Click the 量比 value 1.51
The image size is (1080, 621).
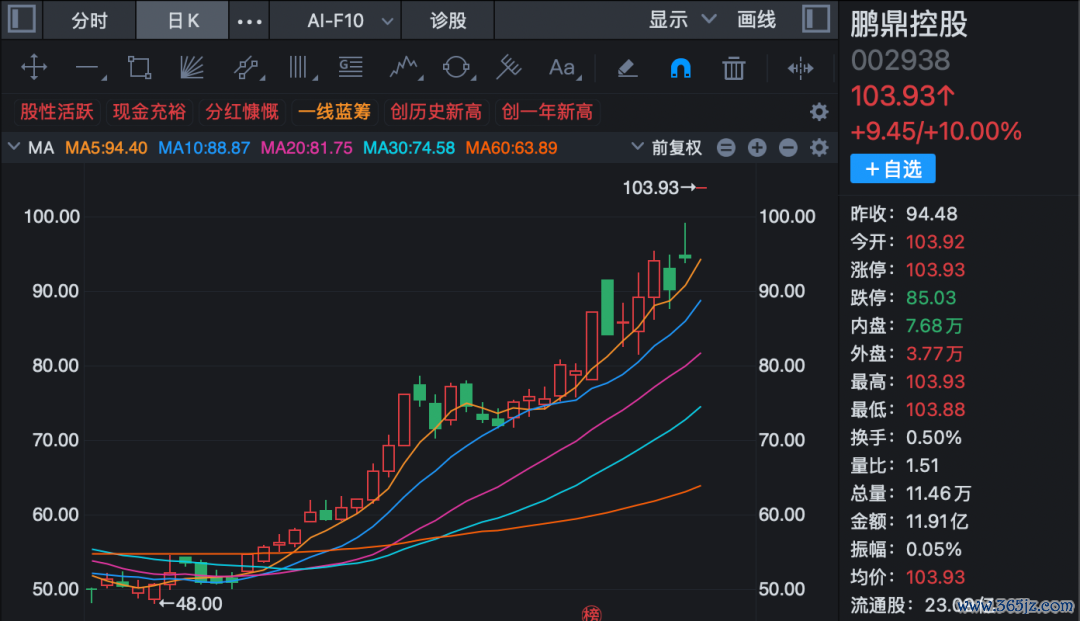[x=922, y=465]
